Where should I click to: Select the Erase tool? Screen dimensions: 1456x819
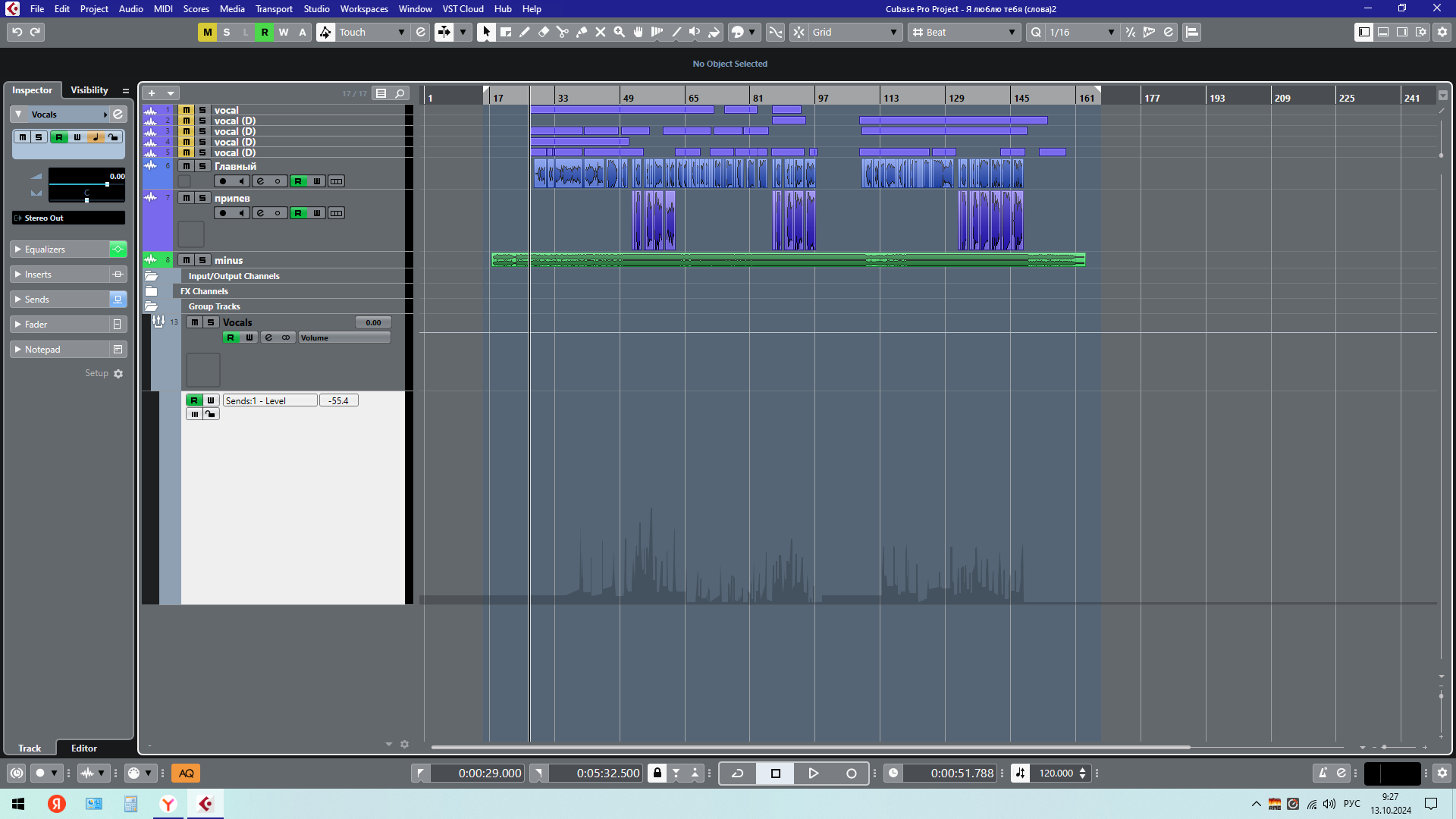[544, 32]
